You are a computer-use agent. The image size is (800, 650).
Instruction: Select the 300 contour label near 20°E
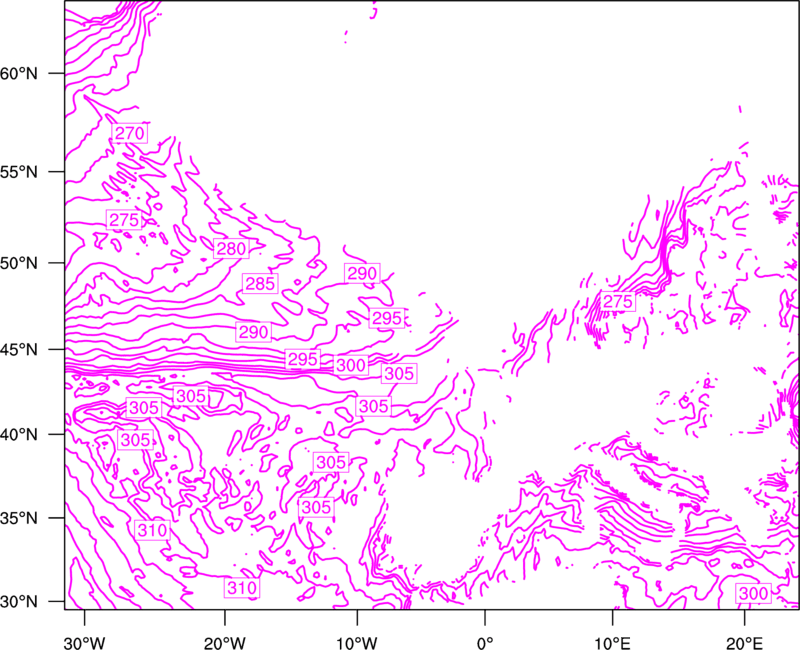(x=753, y=593)
